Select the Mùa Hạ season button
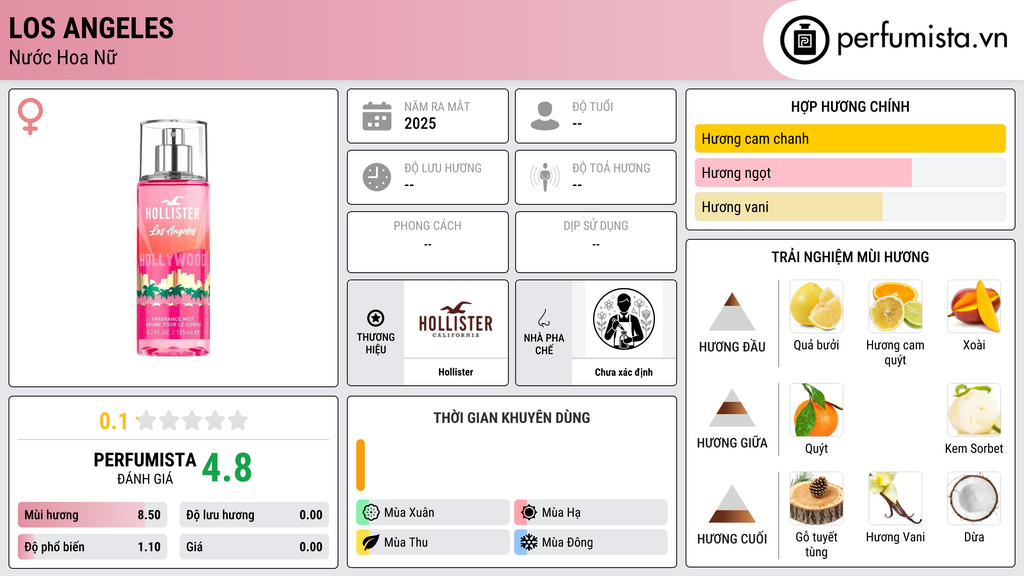 (591, 513)
